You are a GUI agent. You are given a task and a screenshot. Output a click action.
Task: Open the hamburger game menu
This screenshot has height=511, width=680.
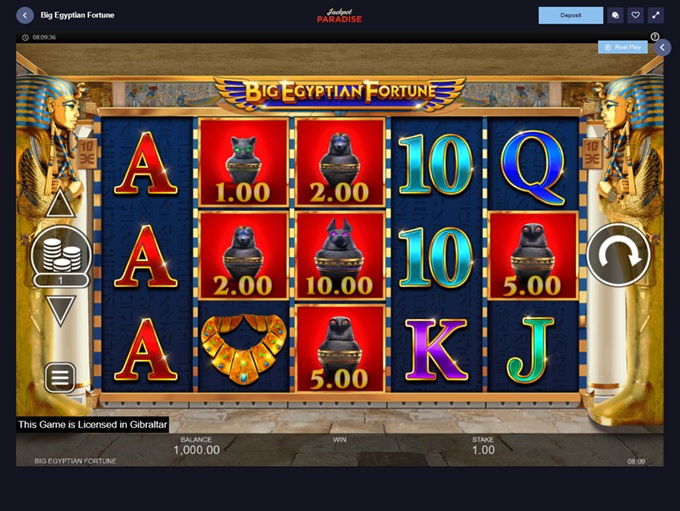tap(60, 377)
